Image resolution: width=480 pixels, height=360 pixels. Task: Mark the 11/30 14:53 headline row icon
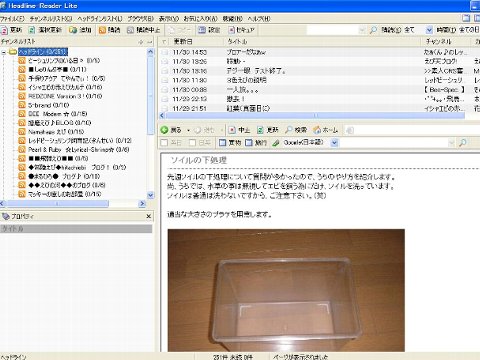[x=165, y=52]
